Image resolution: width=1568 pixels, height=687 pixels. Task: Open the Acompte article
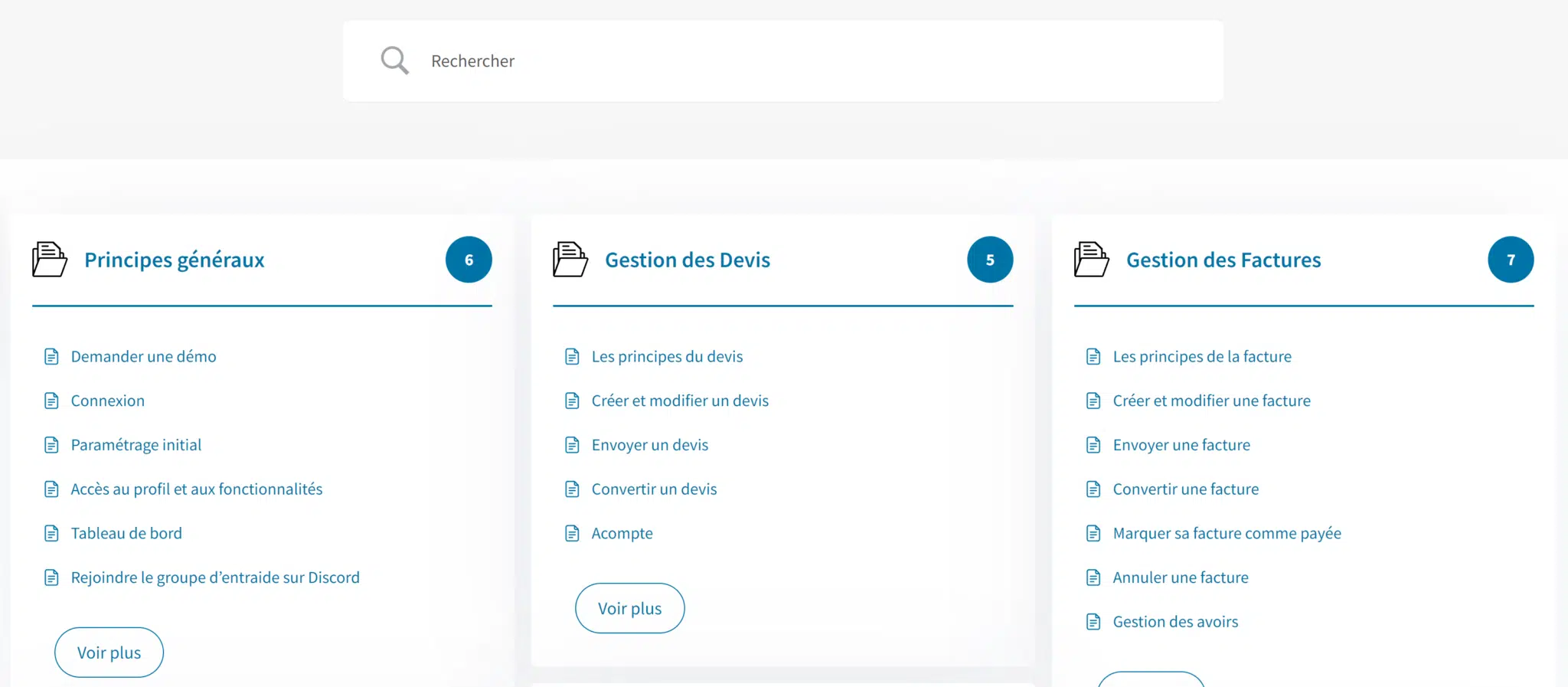click(x=622, y=533)
